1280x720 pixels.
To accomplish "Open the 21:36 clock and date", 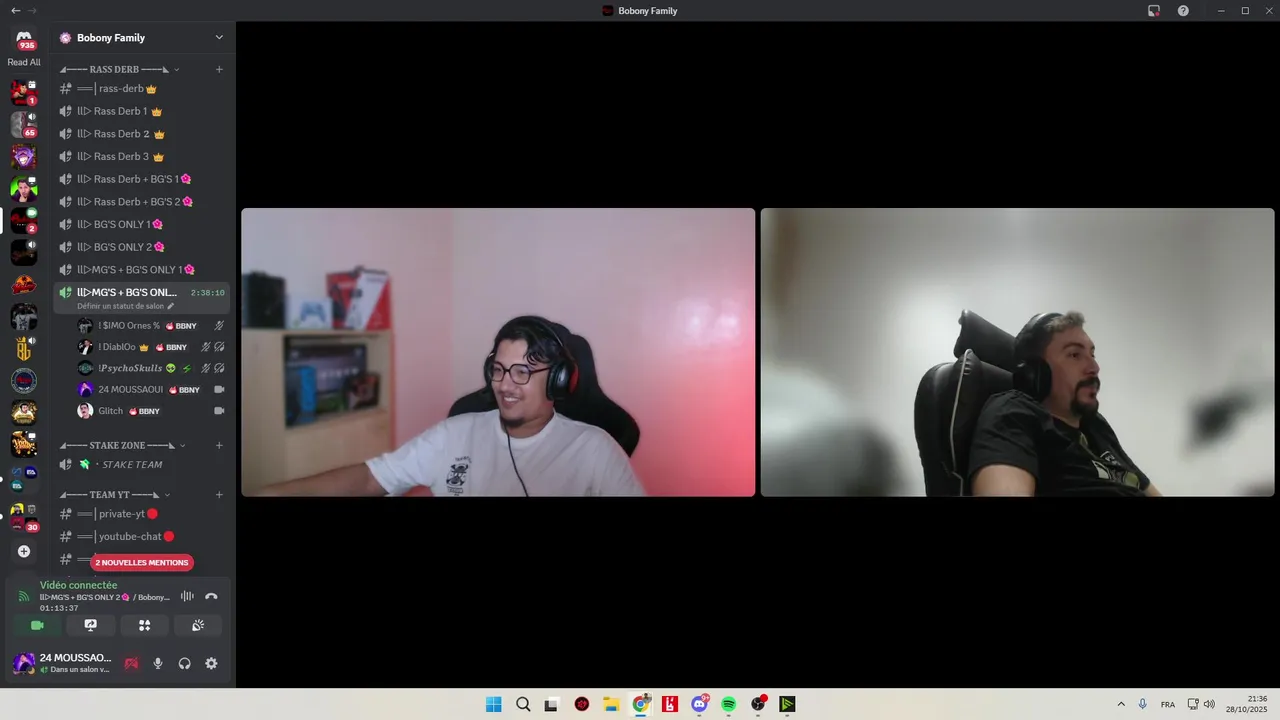I will click(1249, 704).
